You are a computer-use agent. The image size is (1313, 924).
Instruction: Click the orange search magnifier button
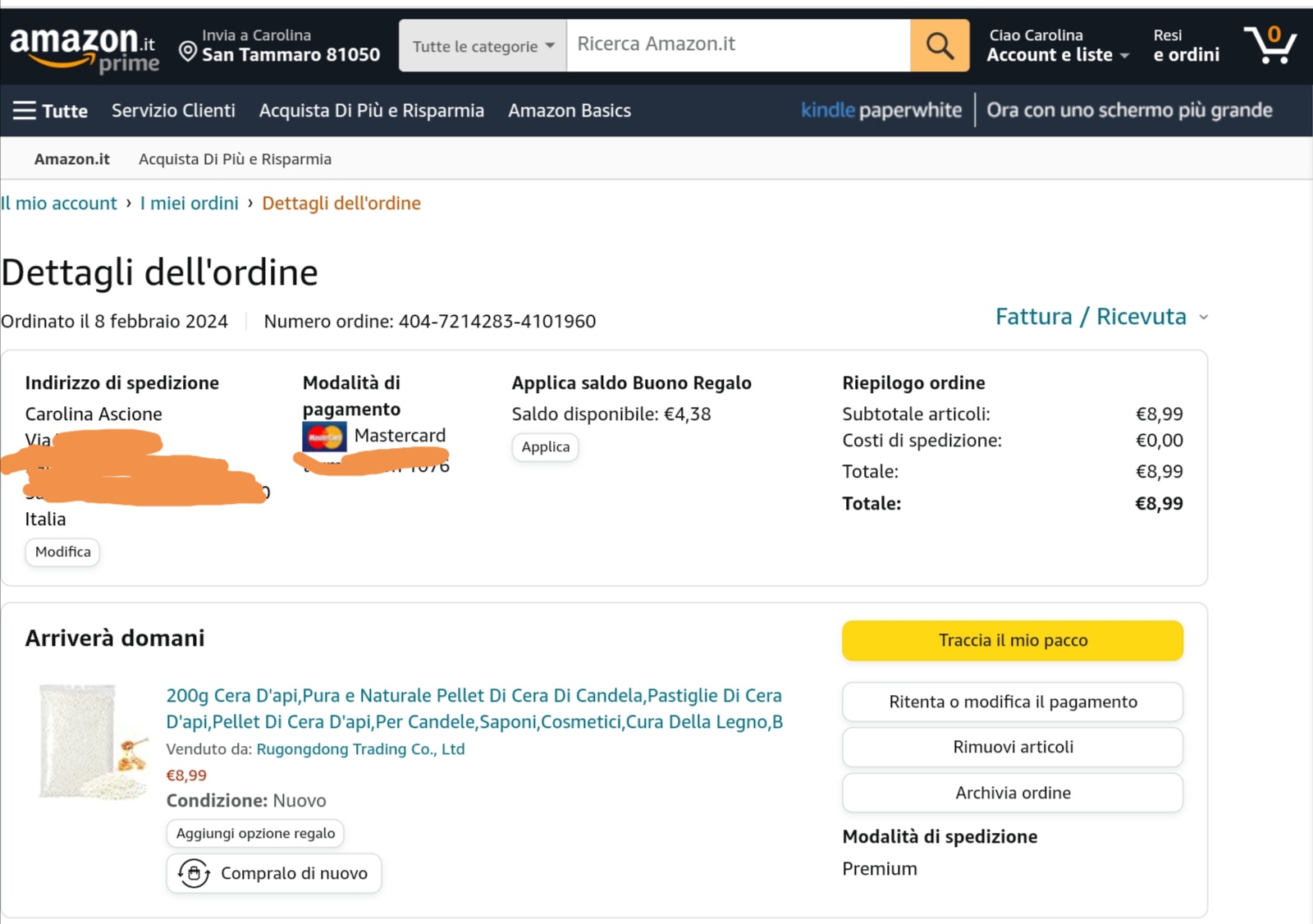(x=940, y=46)
